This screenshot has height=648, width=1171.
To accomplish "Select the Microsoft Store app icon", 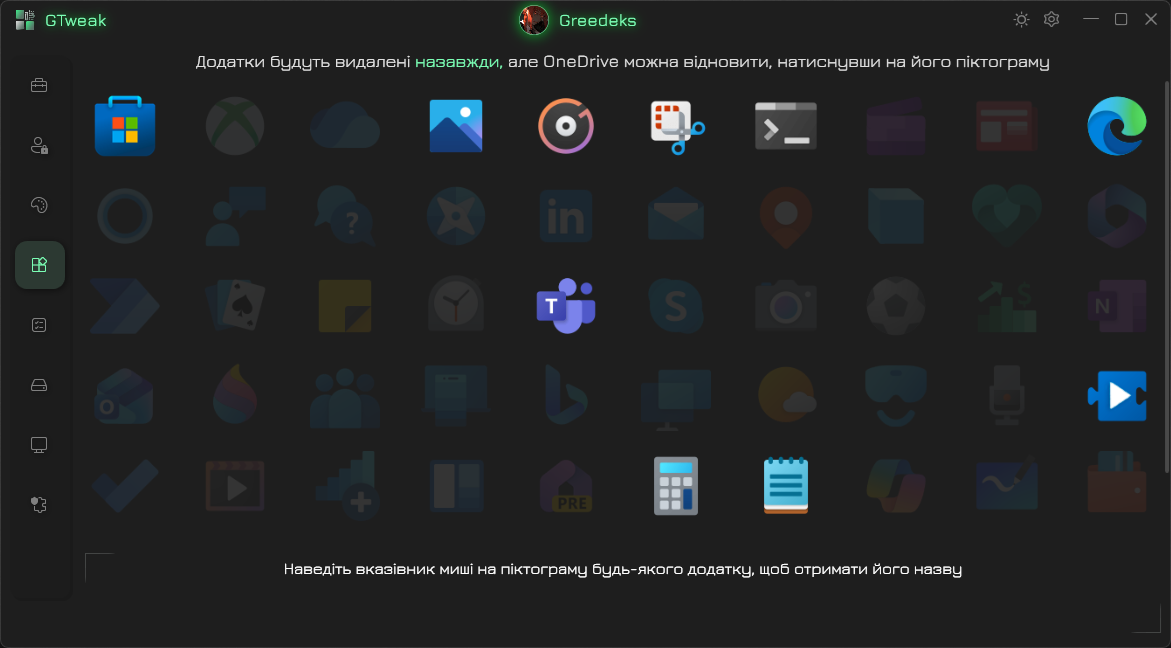I will click(125, 126).
